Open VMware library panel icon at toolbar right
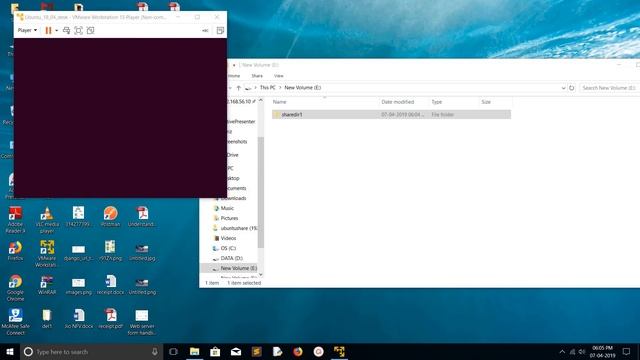This screenshot has height=360, width=640. click(x=220, y=31)
